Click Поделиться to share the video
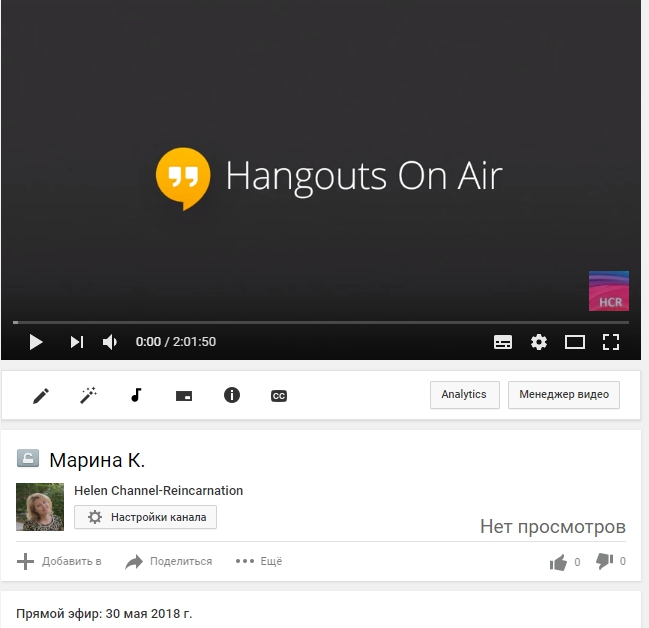Viewport: 649px width, 628px height. [169, 562]
